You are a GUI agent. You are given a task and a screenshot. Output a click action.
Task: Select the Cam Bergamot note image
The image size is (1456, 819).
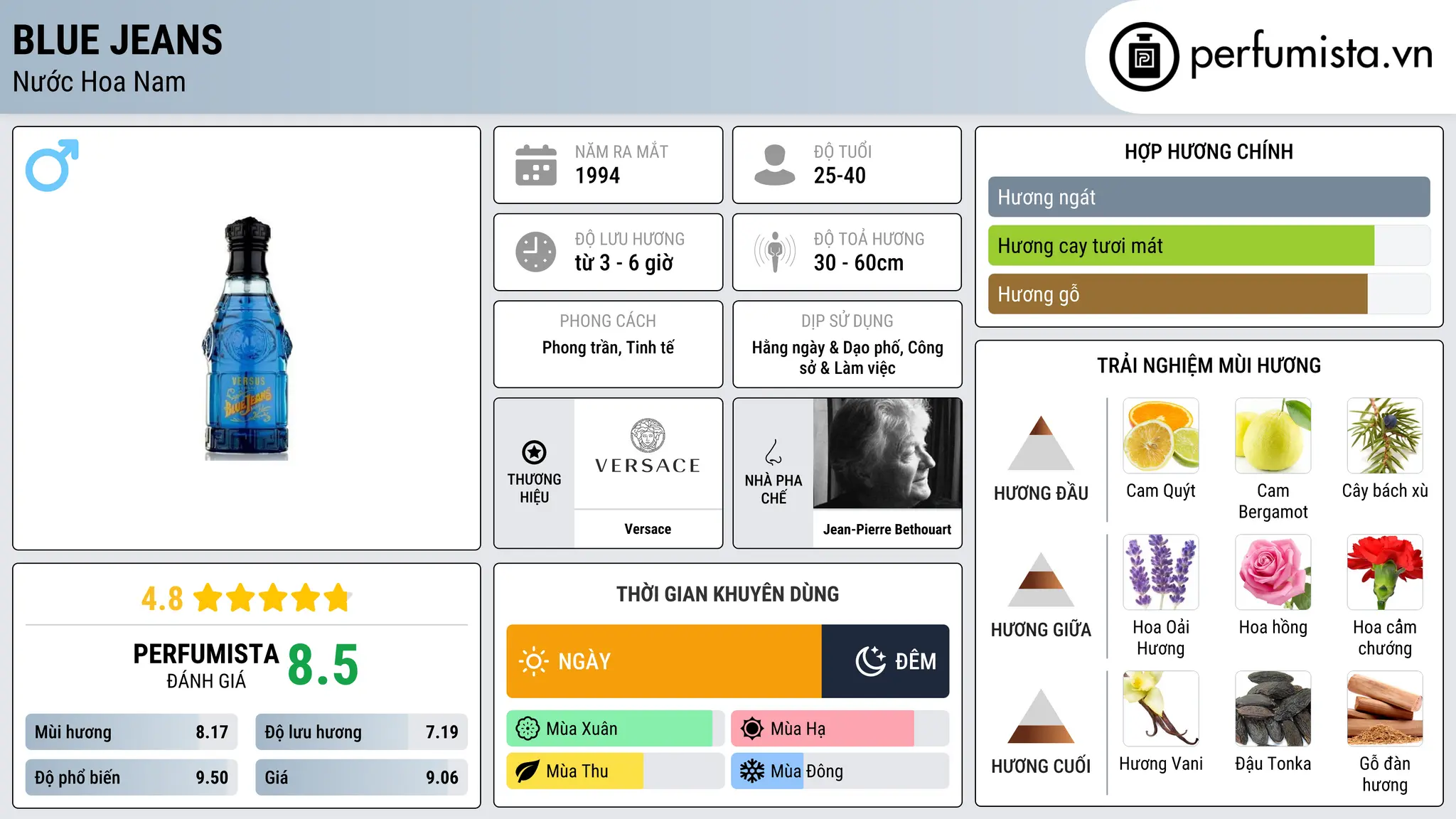1273,436
